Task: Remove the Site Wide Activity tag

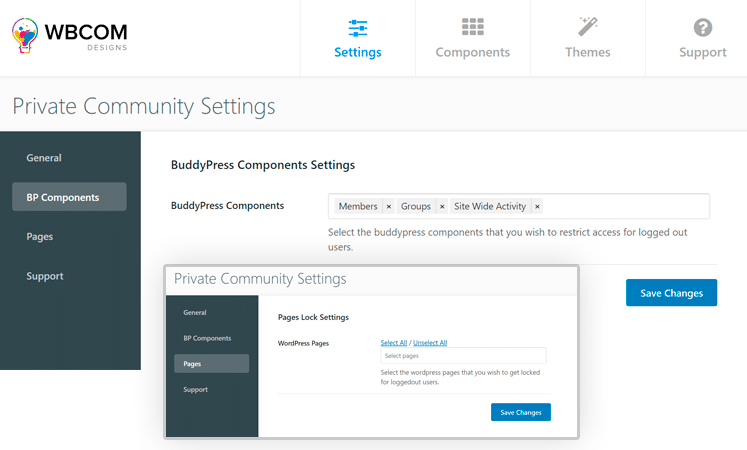Action: (x=537, y=207)
